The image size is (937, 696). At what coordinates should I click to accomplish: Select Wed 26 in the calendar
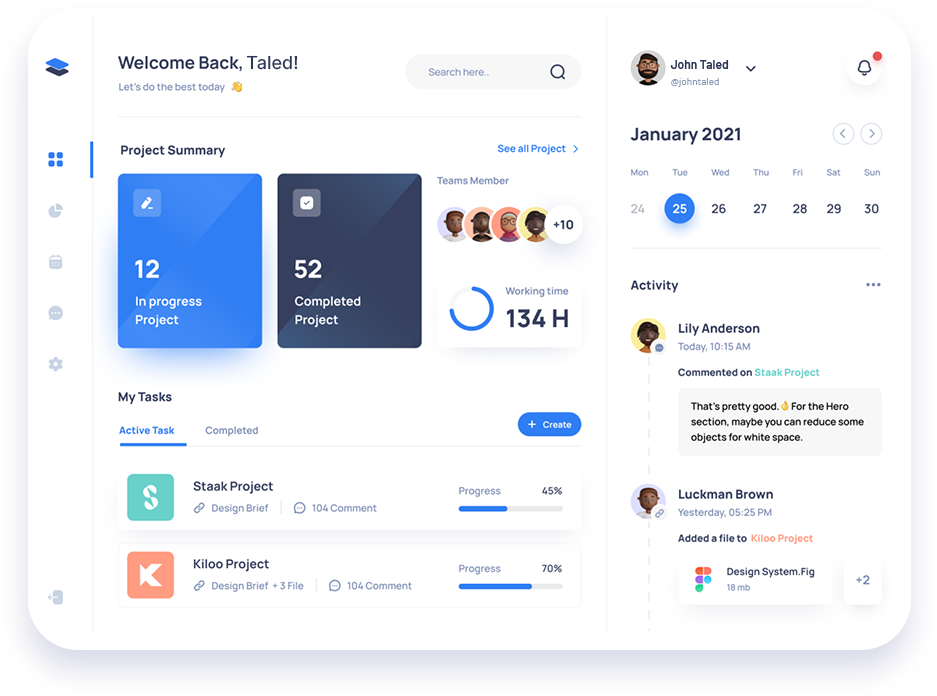[718, 209]
